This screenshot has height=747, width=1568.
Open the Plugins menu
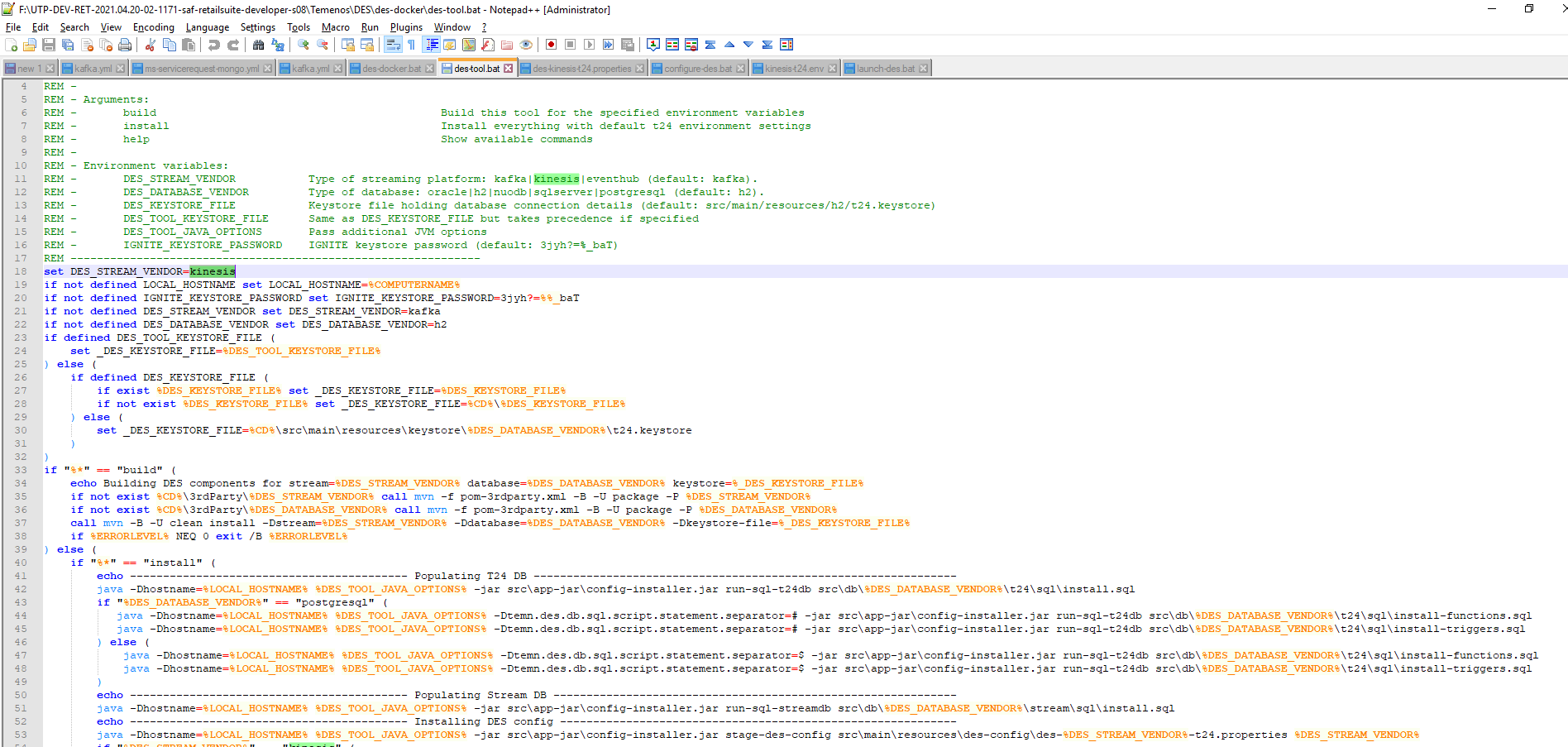406,27
